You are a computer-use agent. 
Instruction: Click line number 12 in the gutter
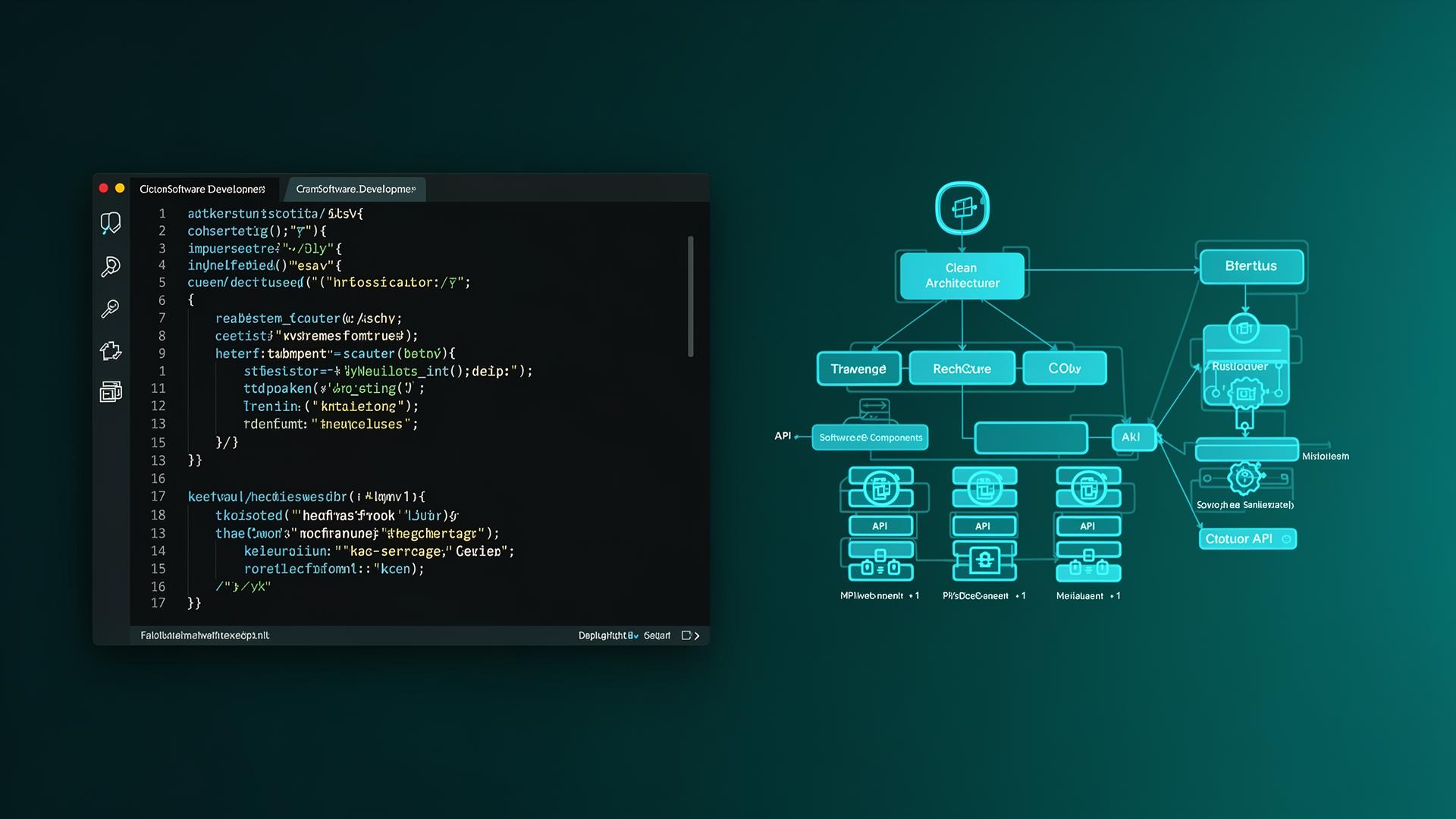click(158, 406)
